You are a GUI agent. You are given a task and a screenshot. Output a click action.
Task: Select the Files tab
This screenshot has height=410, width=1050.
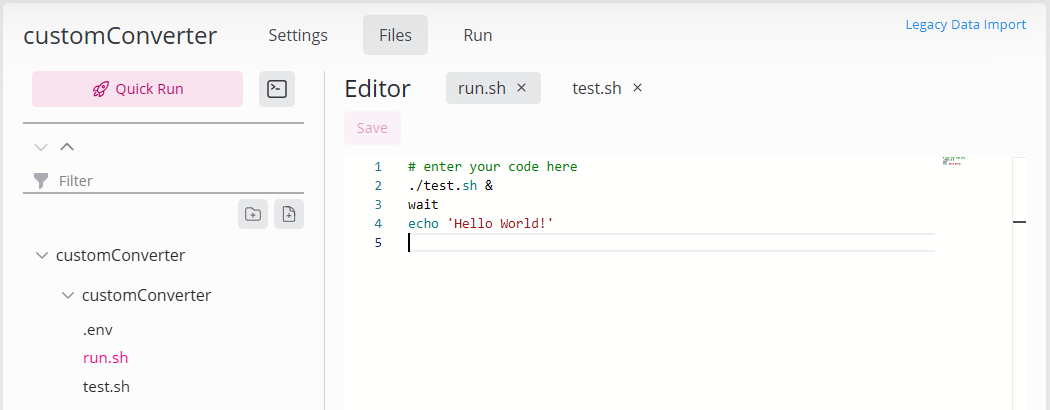tap(395, 35)
